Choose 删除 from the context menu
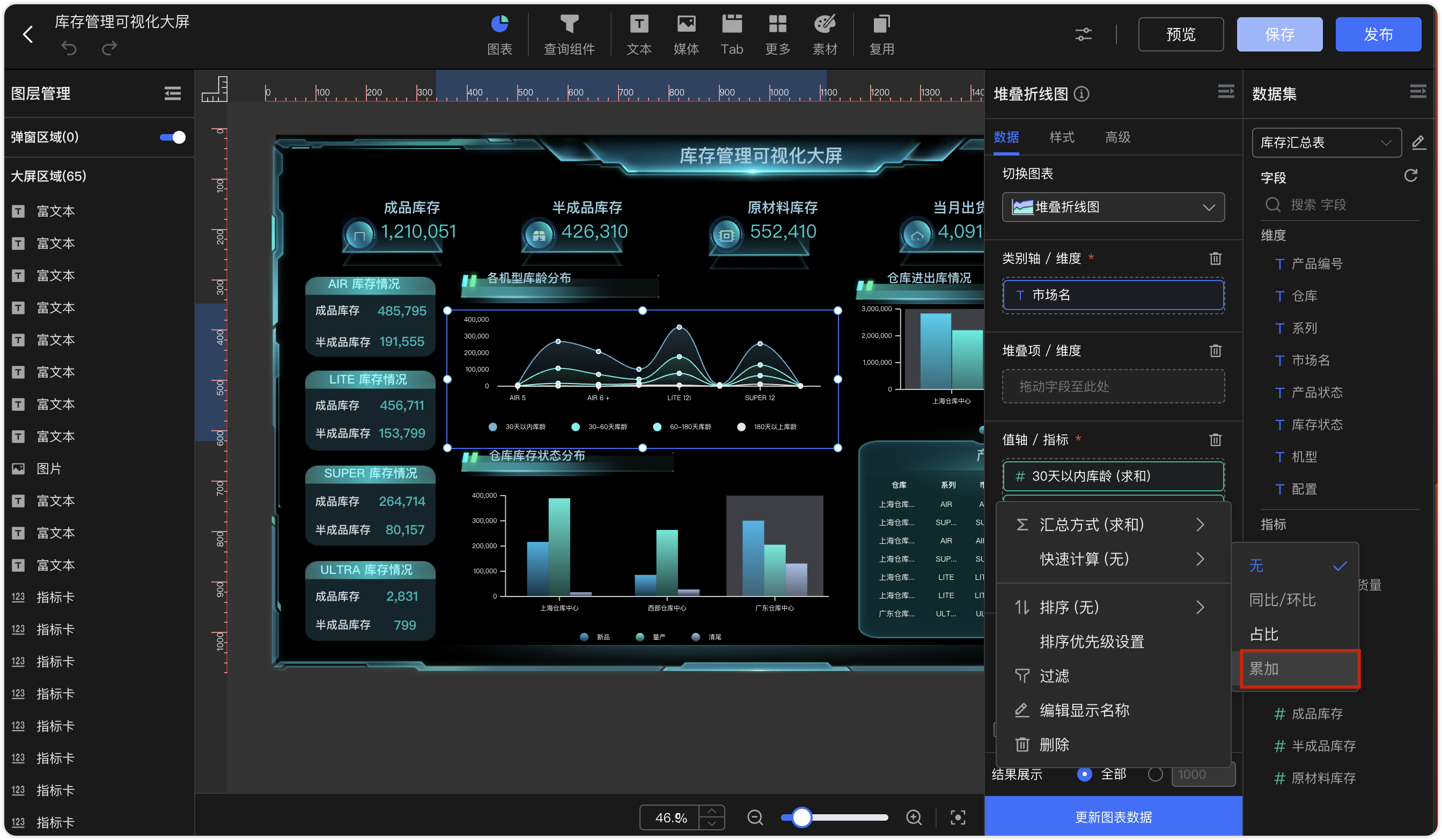 1113,745
